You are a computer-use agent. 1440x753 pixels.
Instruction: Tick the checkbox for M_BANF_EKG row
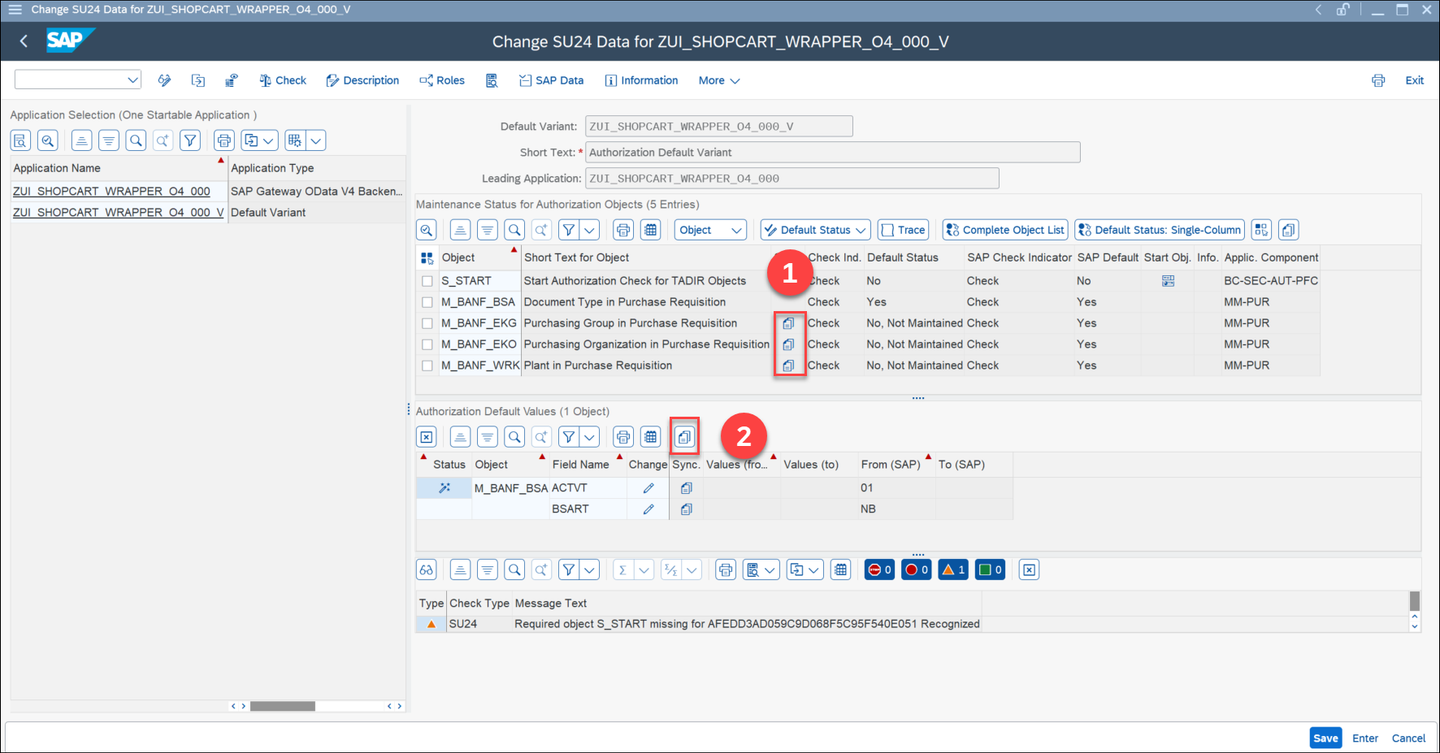coord(427,323)
